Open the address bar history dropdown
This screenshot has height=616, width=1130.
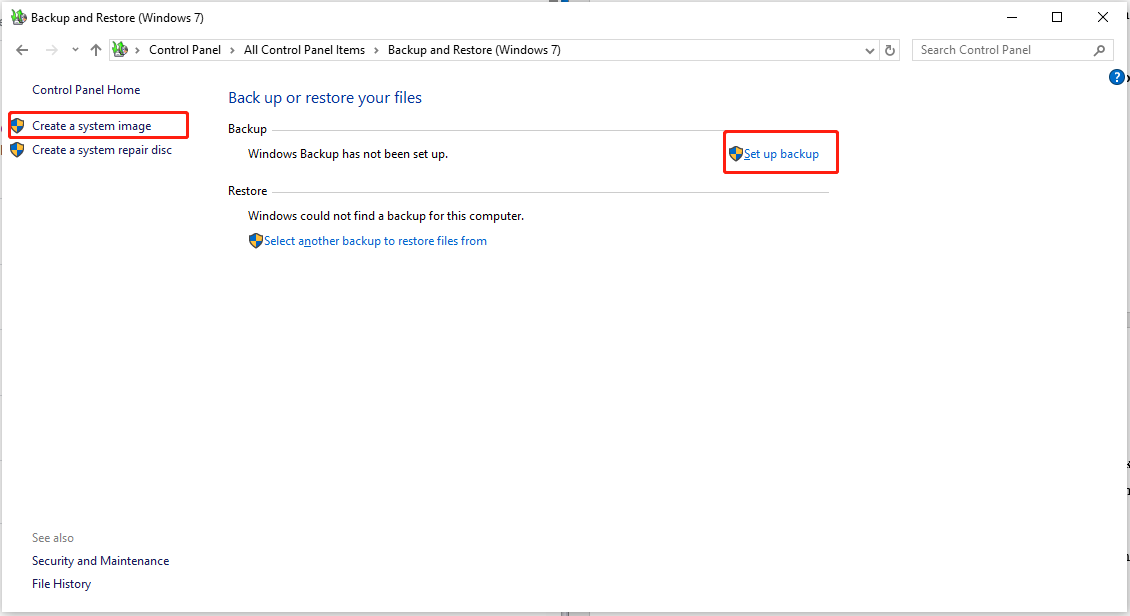(x=869, y=49)
